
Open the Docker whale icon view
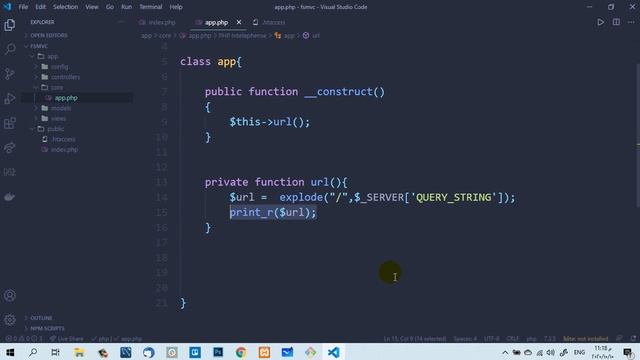click(x=10, y=197)
